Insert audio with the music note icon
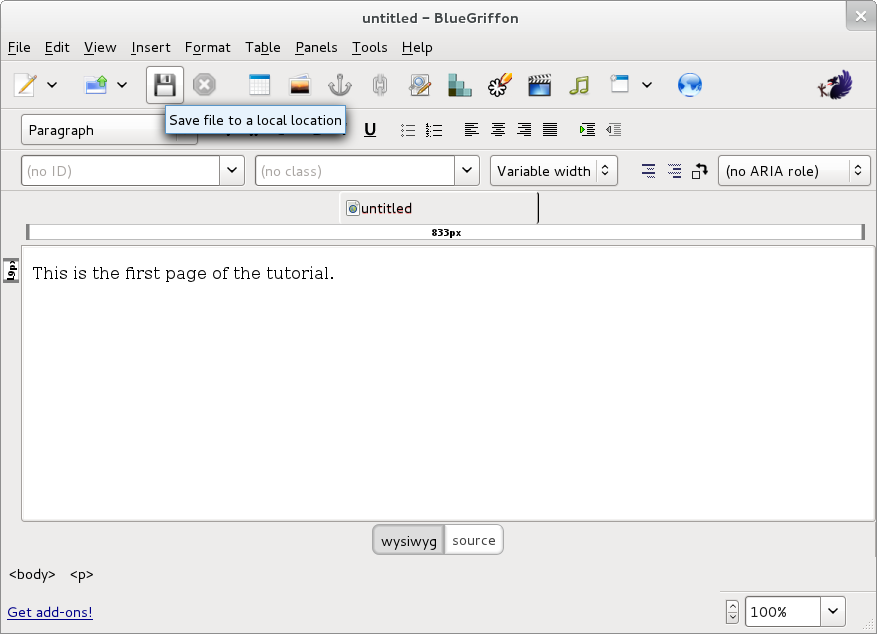 click(x=579, y=85)
